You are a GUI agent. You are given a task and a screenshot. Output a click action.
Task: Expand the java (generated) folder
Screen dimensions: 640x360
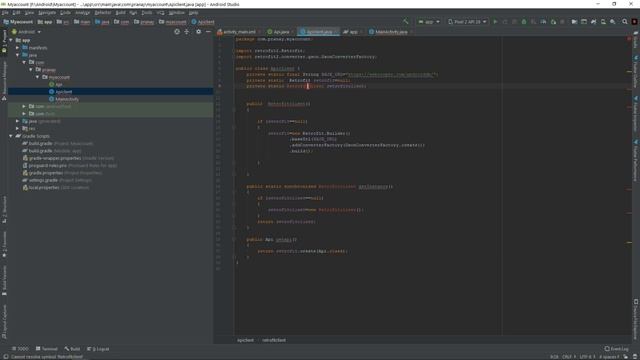point(18,121)
